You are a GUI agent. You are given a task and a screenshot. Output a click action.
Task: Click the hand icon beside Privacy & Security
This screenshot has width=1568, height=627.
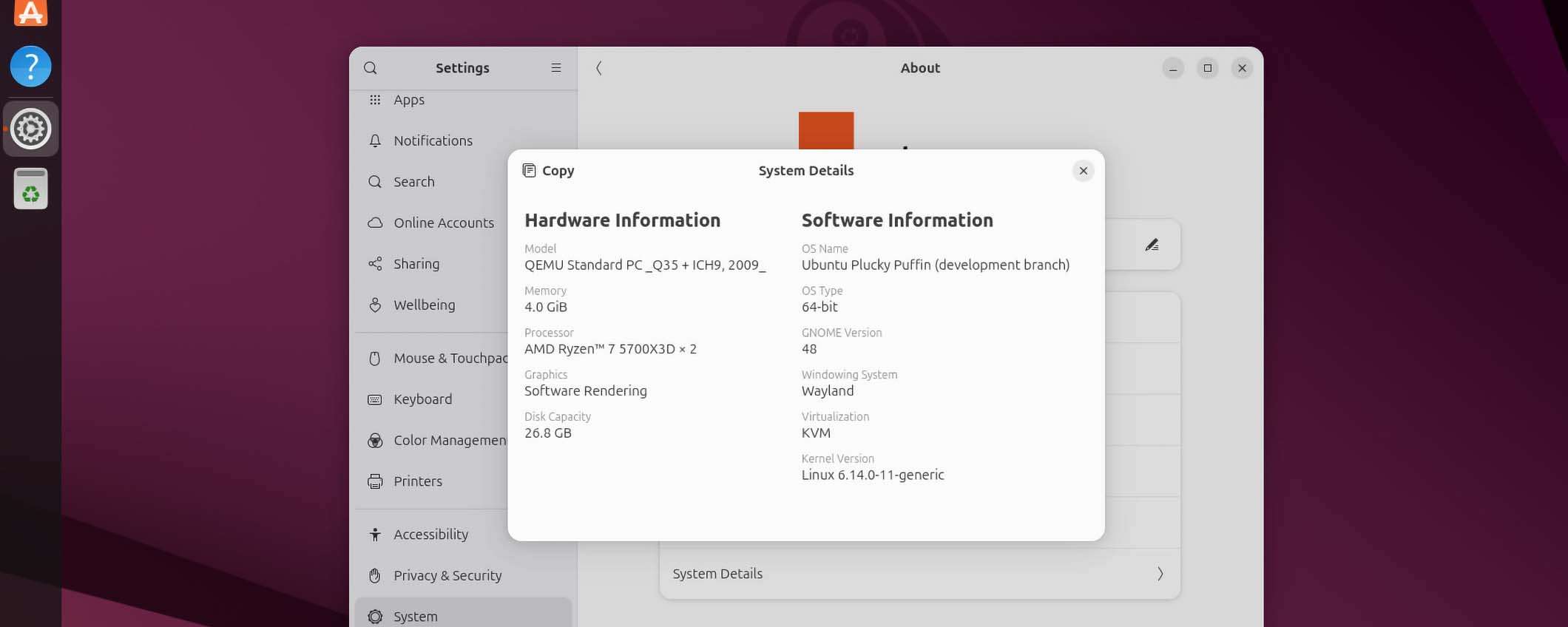point(375,575)
